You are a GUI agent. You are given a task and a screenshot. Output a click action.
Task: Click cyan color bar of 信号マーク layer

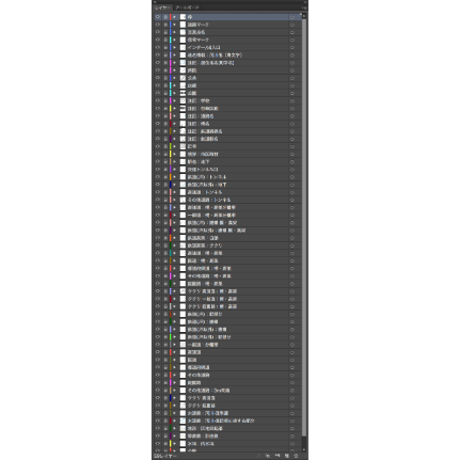pyautogui.click(x=170, y=40)
